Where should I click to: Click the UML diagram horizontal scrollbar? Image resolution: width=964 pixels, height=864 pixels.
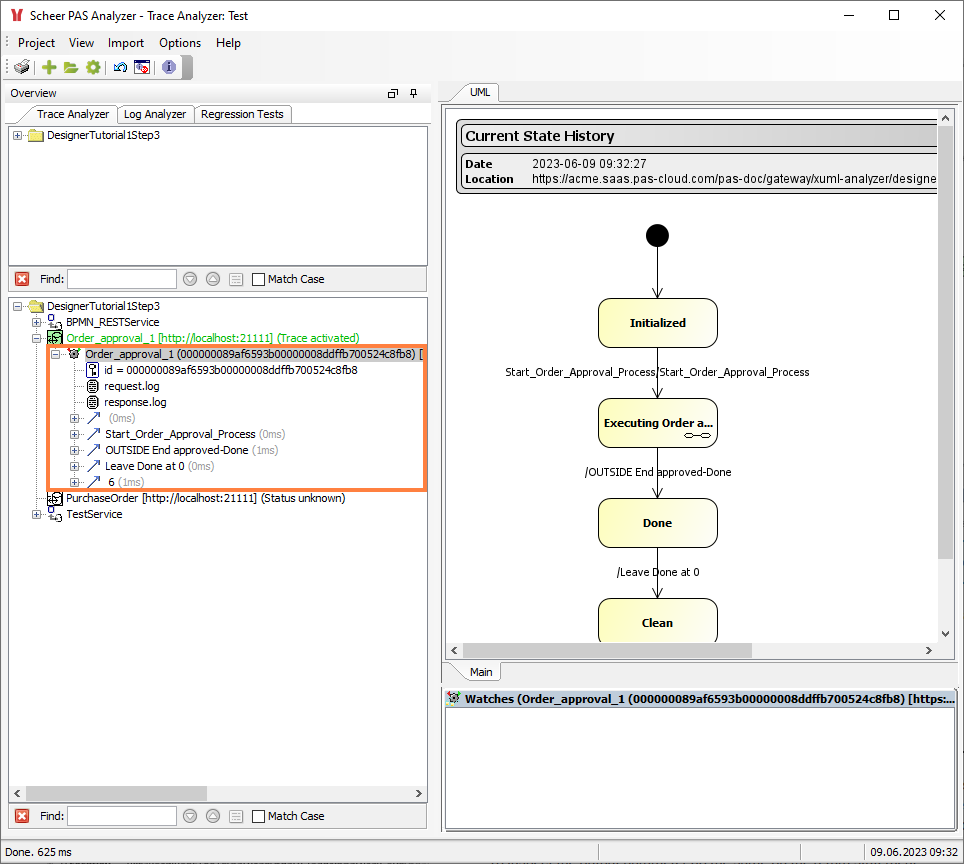pyautogui.click(x=600, y=650)
